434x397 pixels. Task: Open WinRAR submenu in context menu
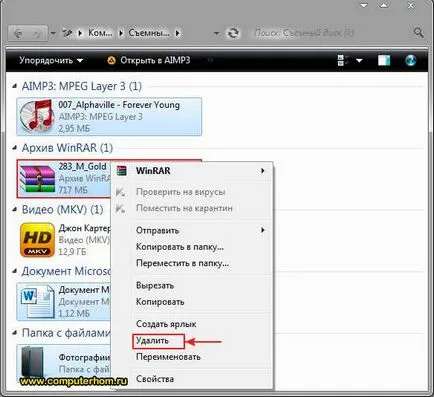pyautogui.click(x=192, y=171)
